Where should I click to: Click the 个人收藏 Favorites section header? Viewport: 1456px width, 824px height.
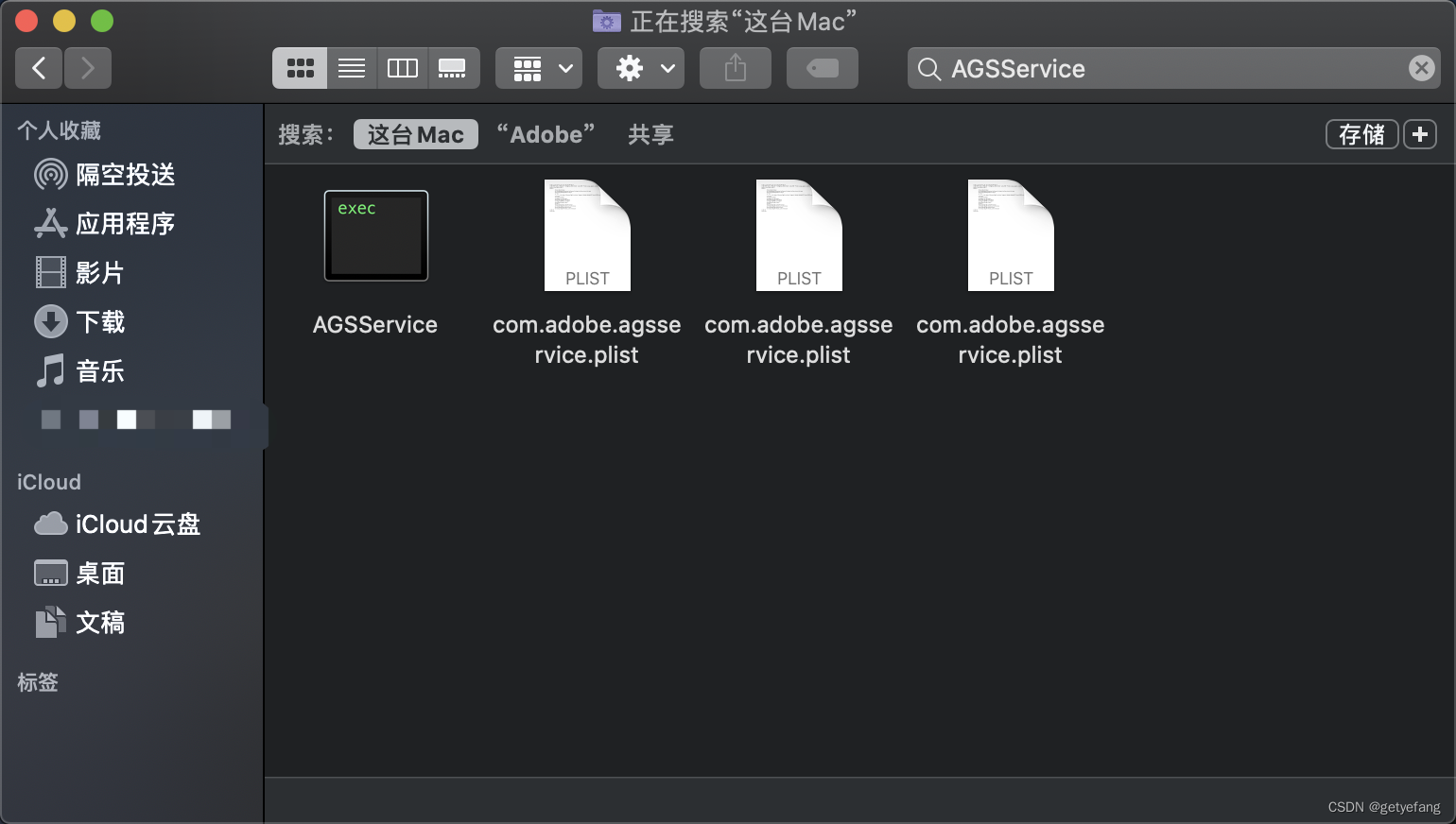[x=59, y=130]
